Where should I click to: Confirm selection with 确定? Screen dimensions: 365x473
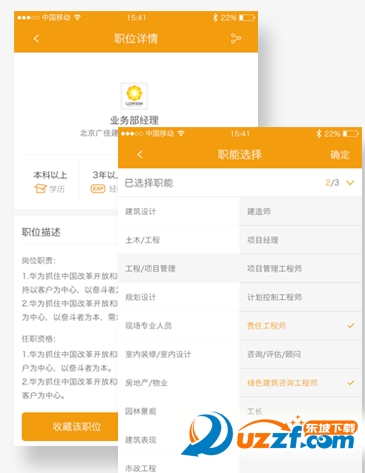coord(340,154)
